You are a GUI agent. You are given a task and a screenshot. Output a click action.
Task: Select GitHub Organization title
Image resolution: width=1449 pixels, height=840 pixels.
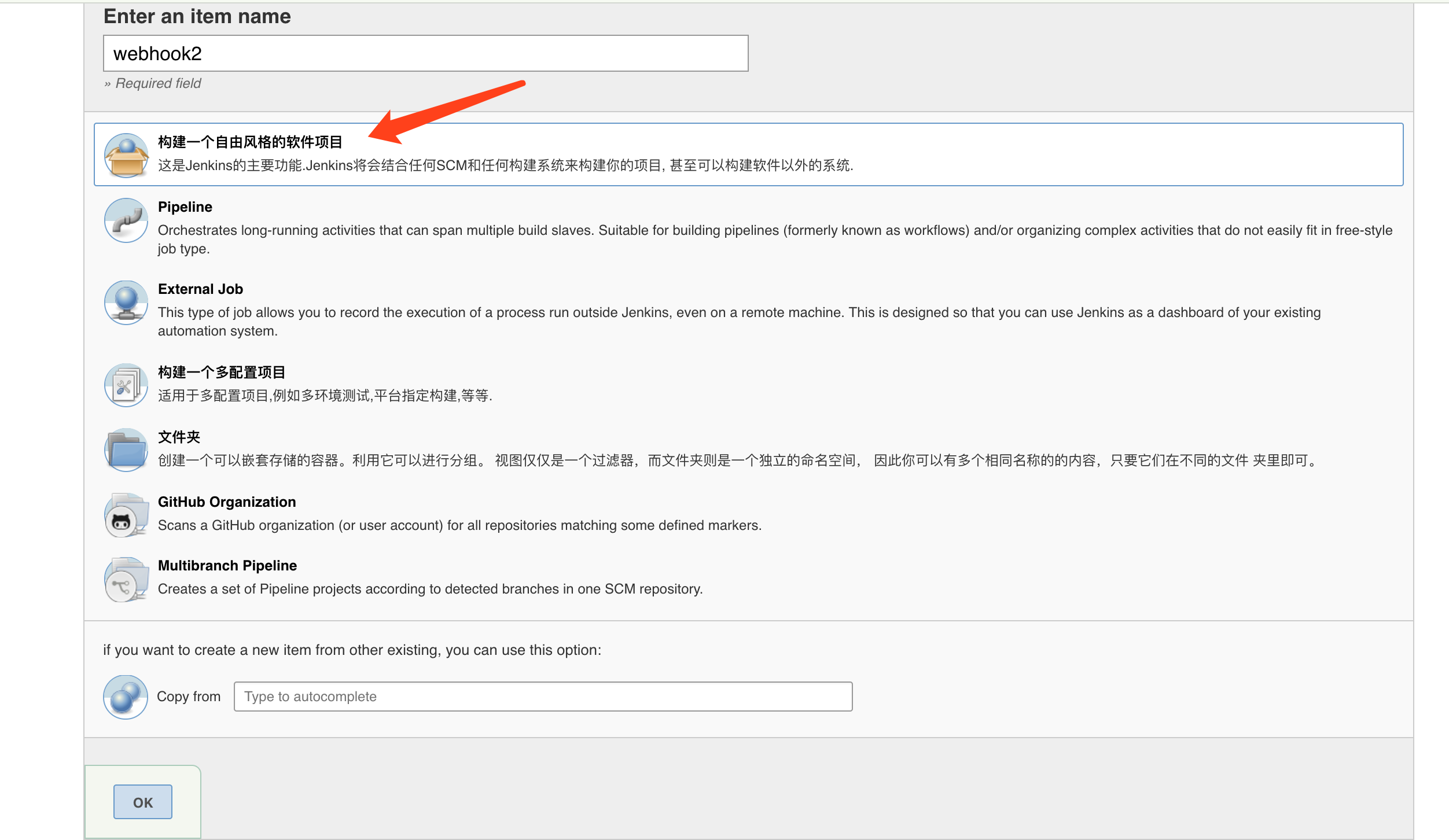tap(226, 502)
